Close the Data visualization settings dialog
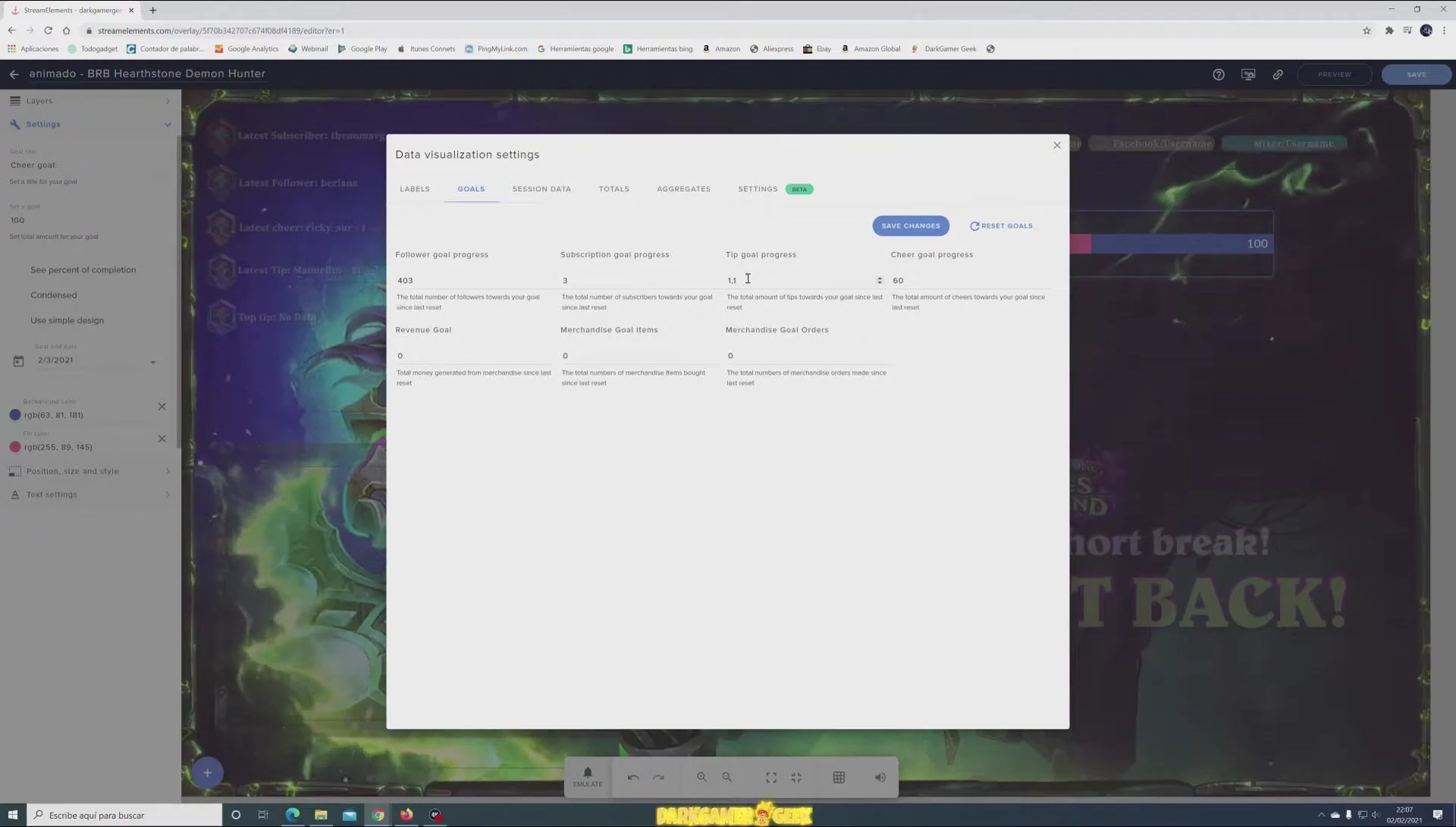Image resolution: width=1456 pixels, height=827 pixels. pyautogui.click(x=1057, y=145)
